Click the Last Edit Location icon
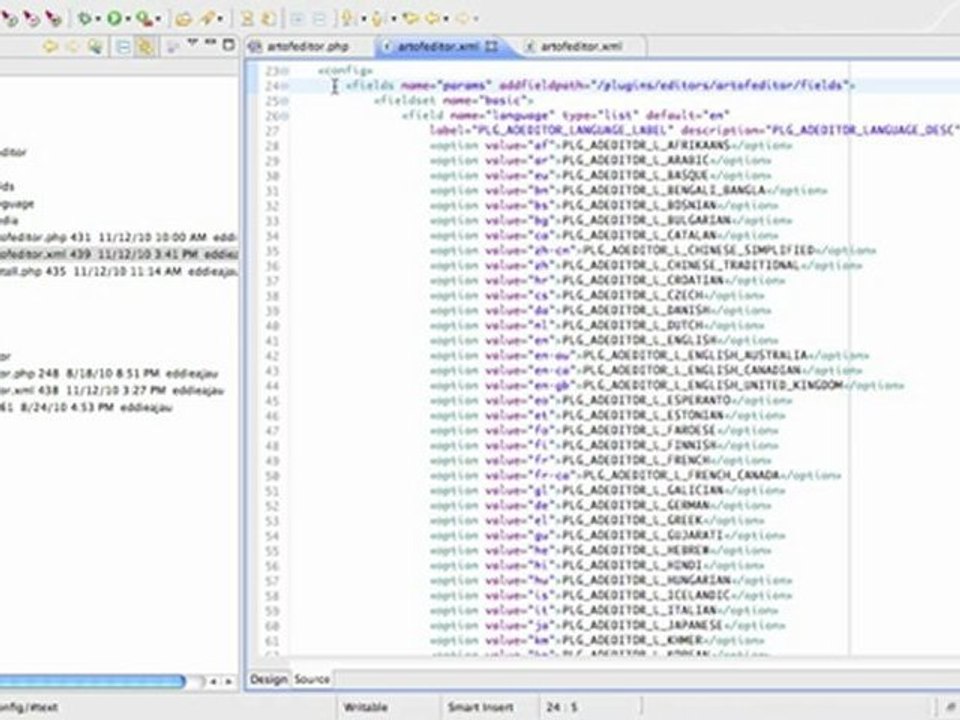The height and width of the screenshot is (720, 960). click(x=411, y=19)
